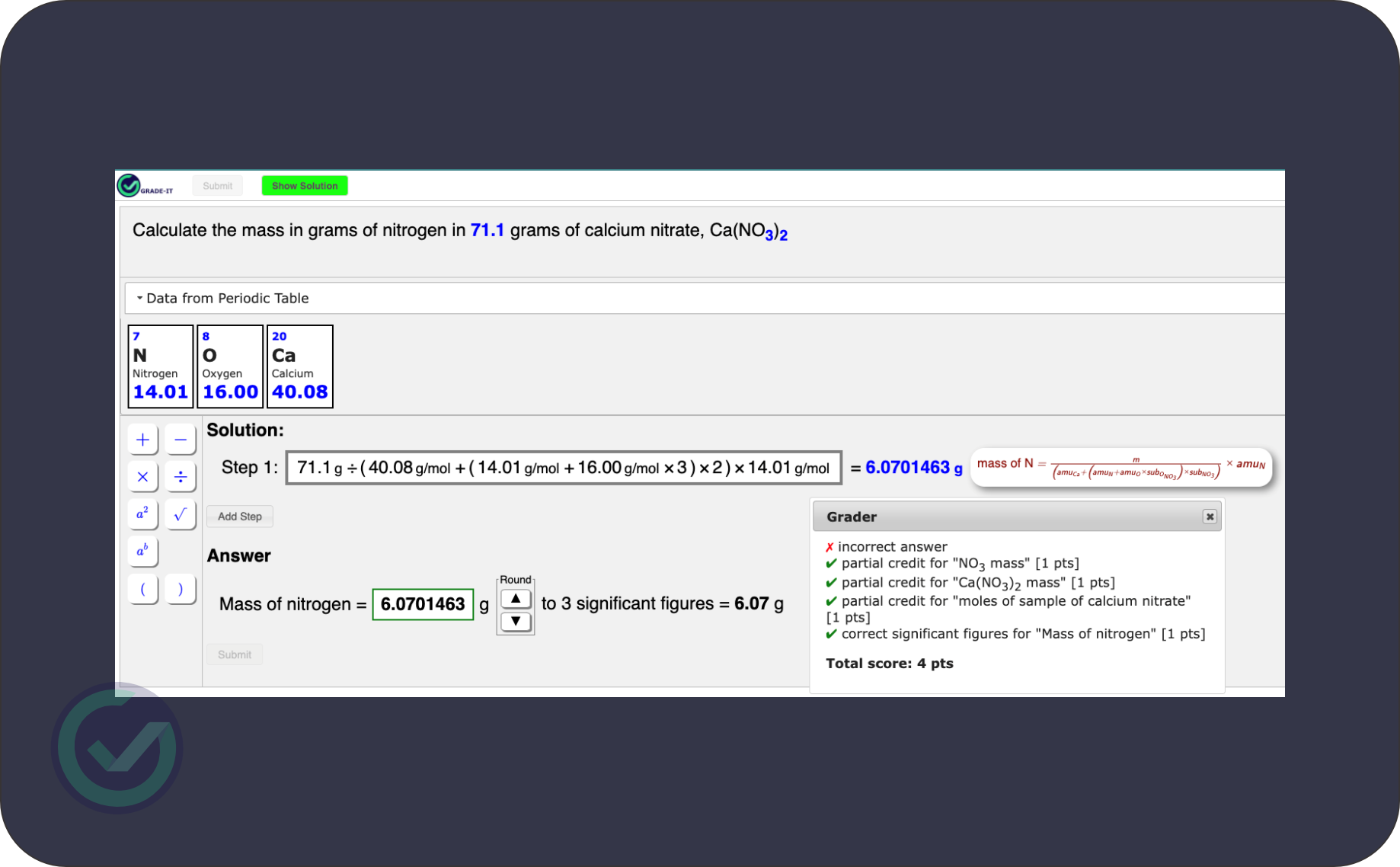
Task: Select the multiplication operator button
Action: (x=142, y=477)
